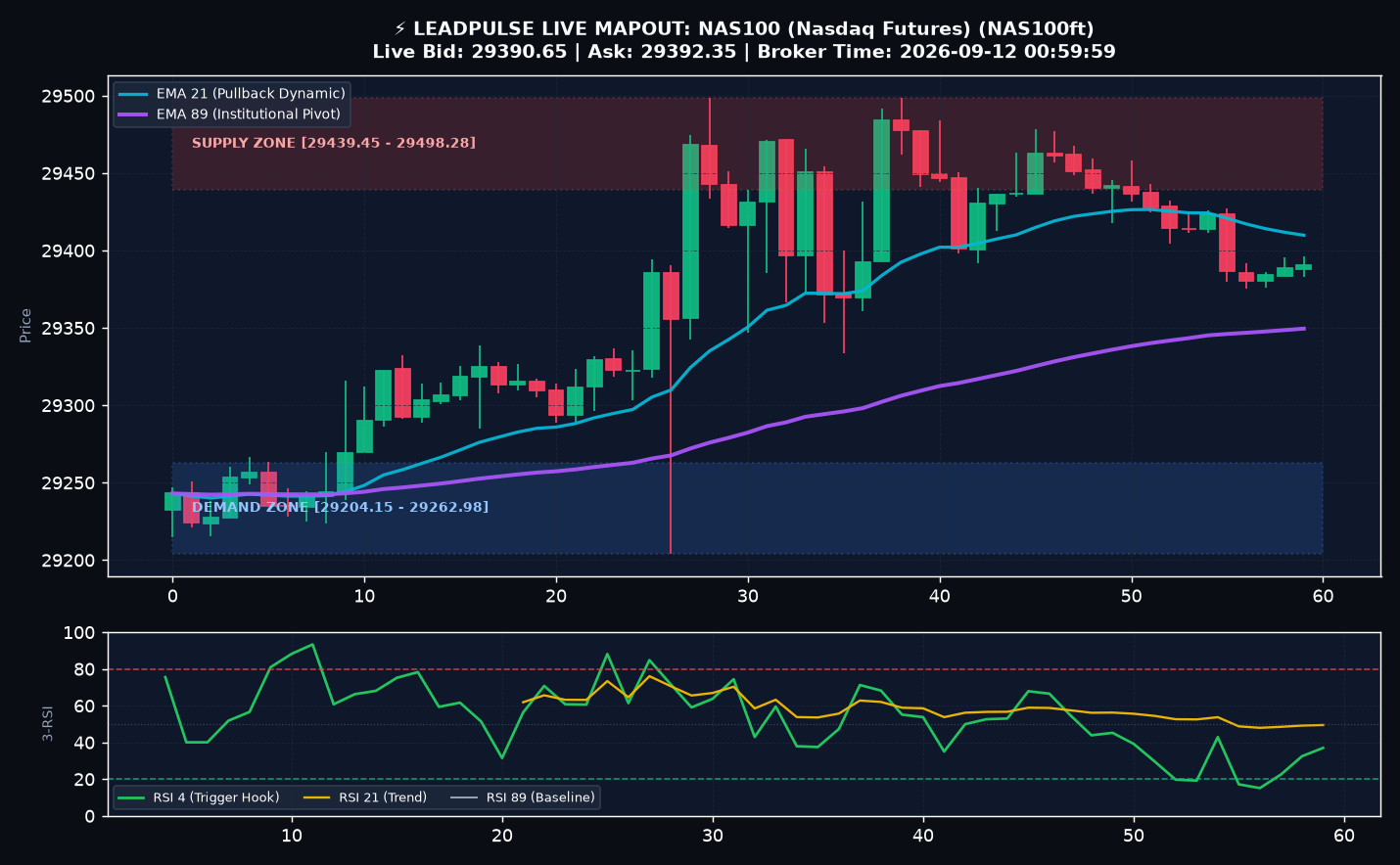Pick the 29350 price axis tick
The image size is (1400, 865).
click(x=69, y=329)
